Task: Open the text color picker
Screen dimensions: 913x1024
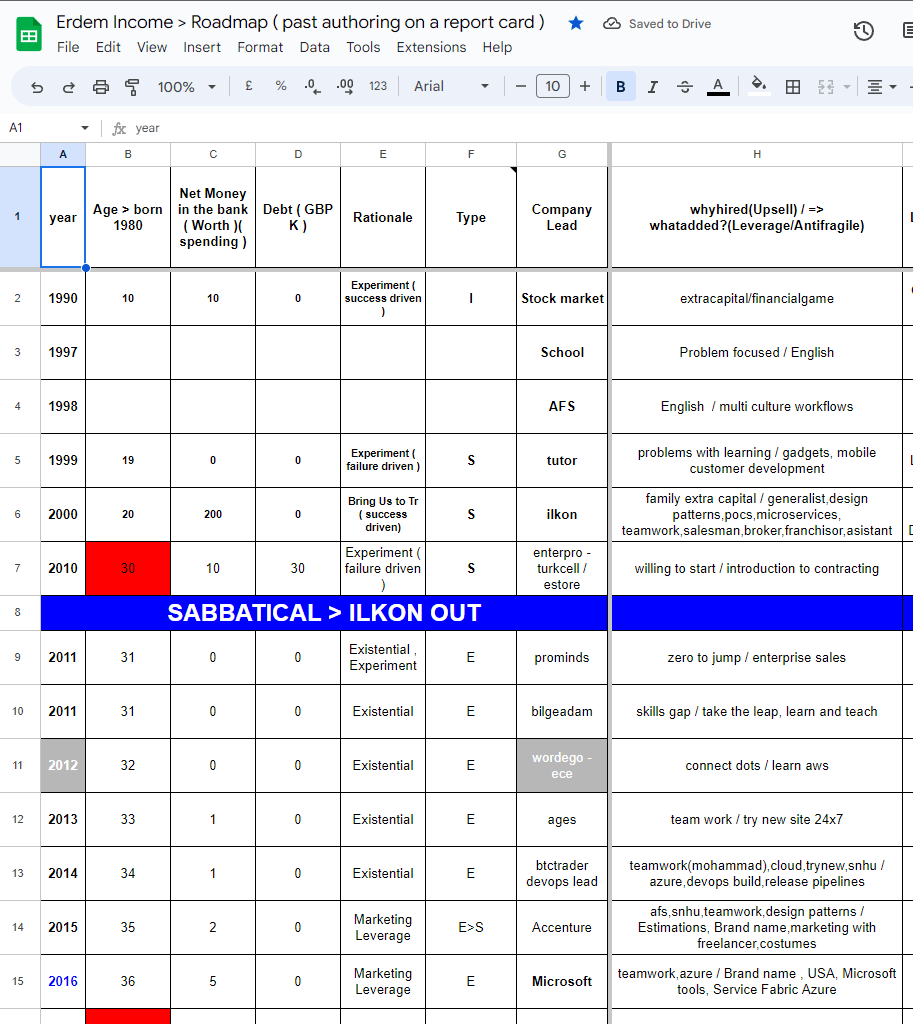Action: pos(718,86)
